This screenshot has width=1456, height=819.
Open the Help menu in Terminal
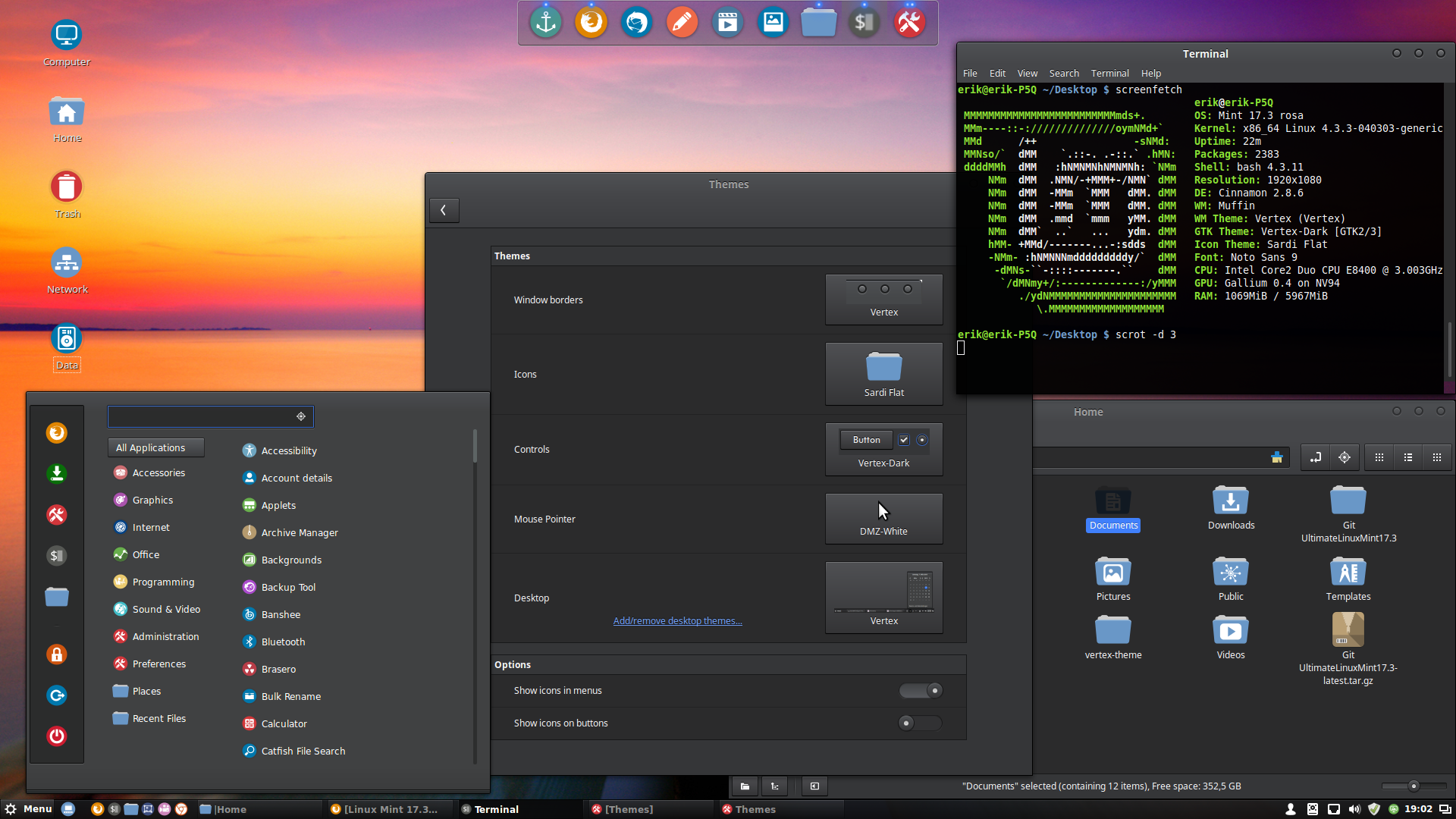(x=1151, y=74)
